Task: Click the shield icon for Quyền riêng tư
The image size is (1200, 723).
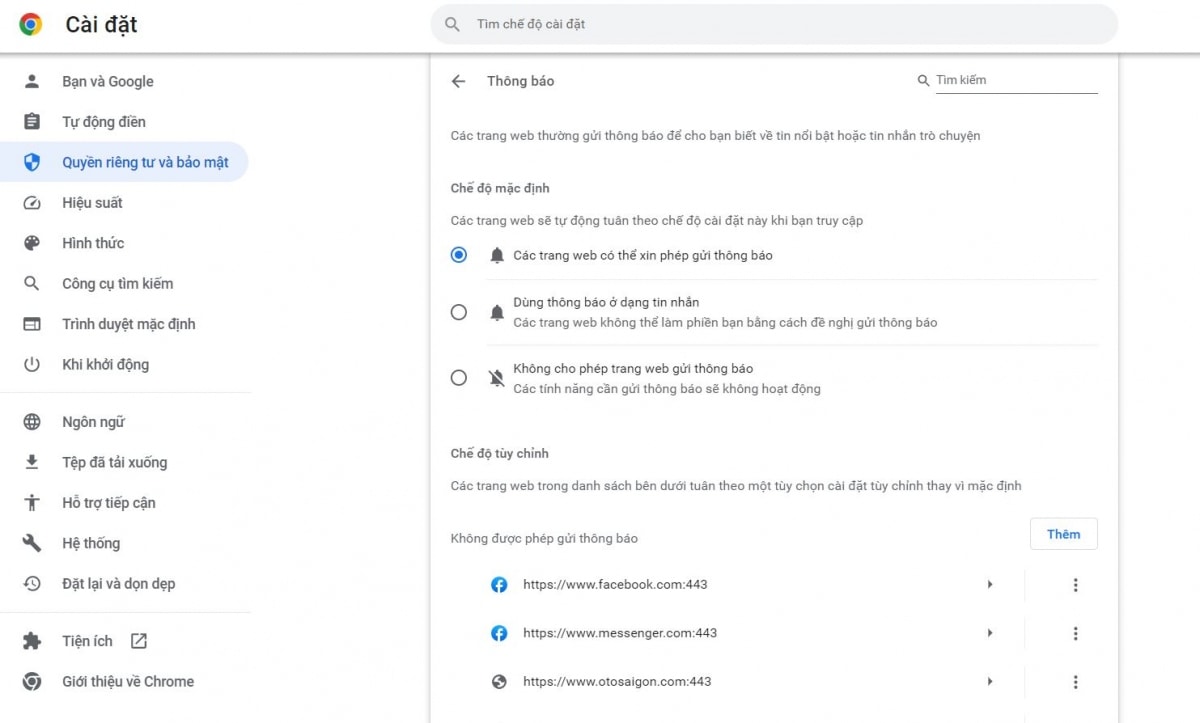Action: [32, 162]
